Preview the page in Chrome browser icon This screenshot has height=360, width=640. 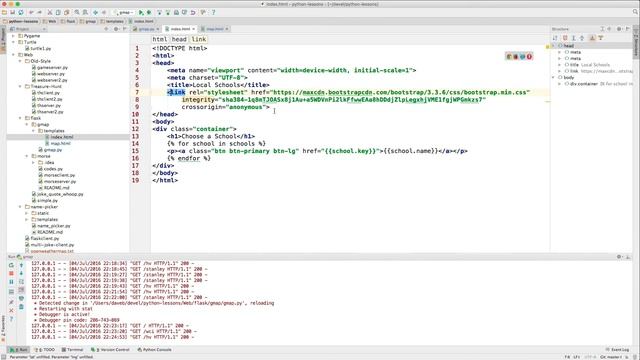pyautogui.click(x=509, y=56)
